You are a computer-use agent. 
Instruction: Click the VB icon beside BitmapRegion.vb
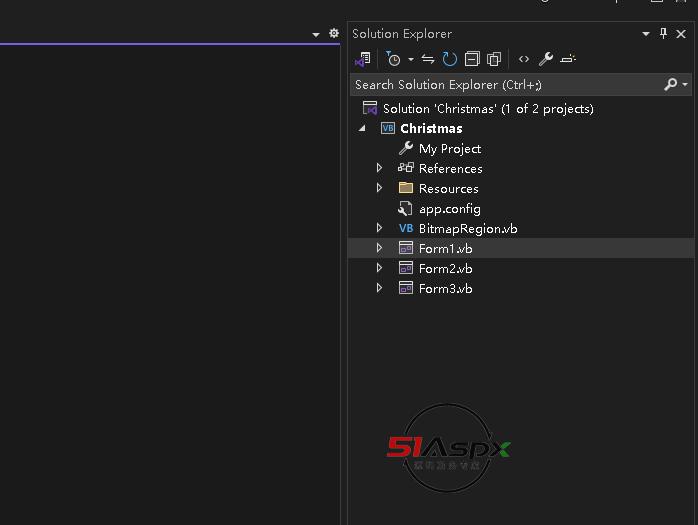[x=406, y=228]
